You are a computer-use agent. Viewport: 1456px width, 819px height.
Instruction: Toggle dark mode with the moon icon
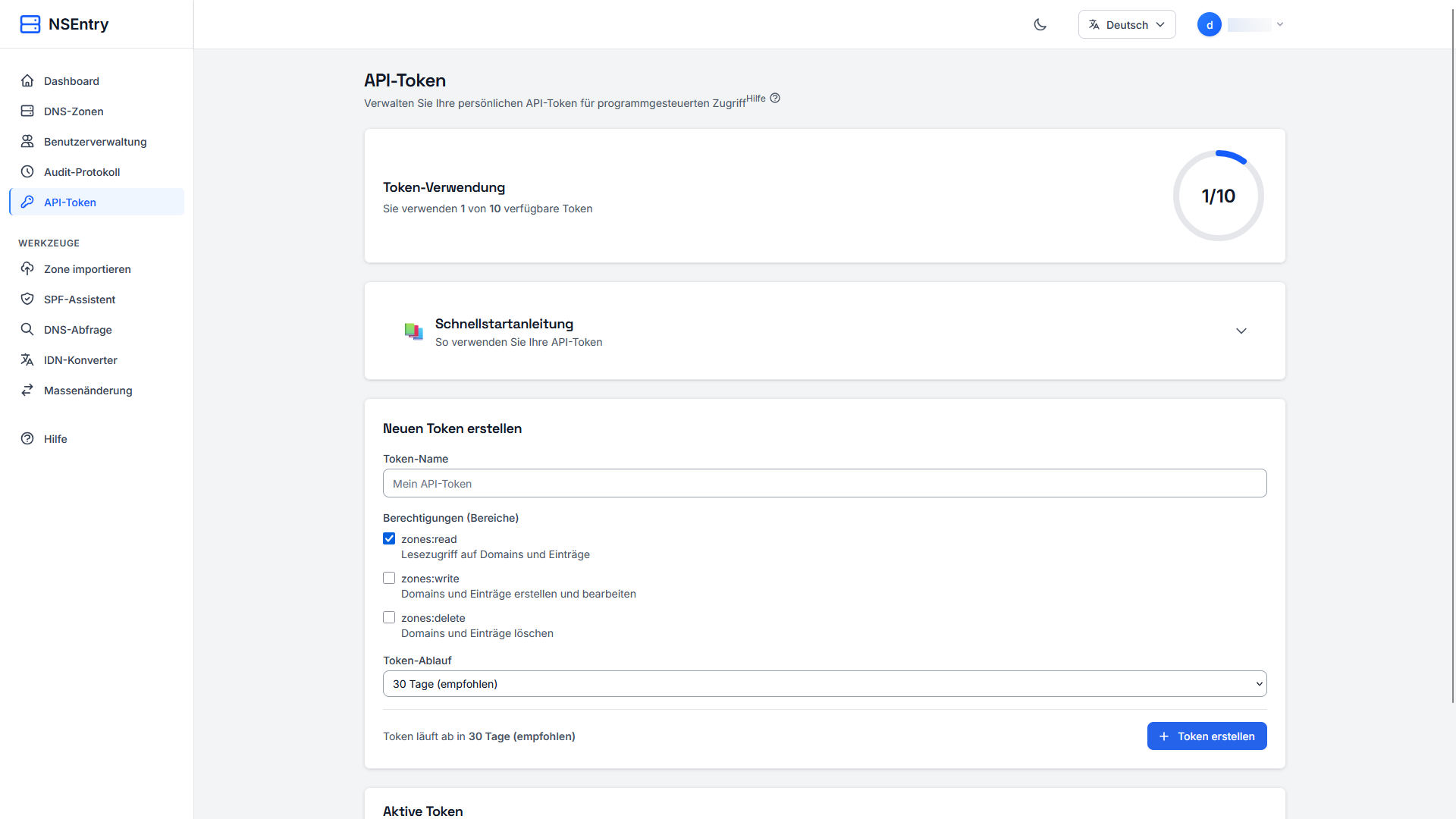(x=1040, y=24)
